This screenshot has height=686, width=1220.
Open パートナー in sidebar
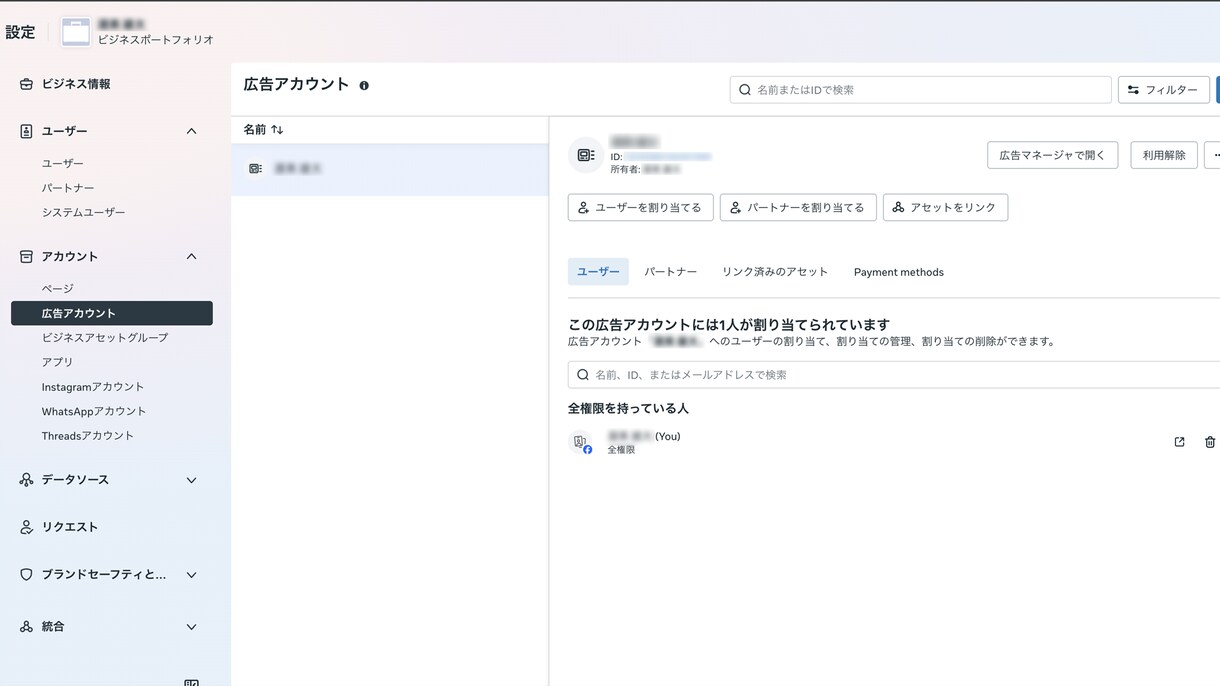(x=68, y=188)
